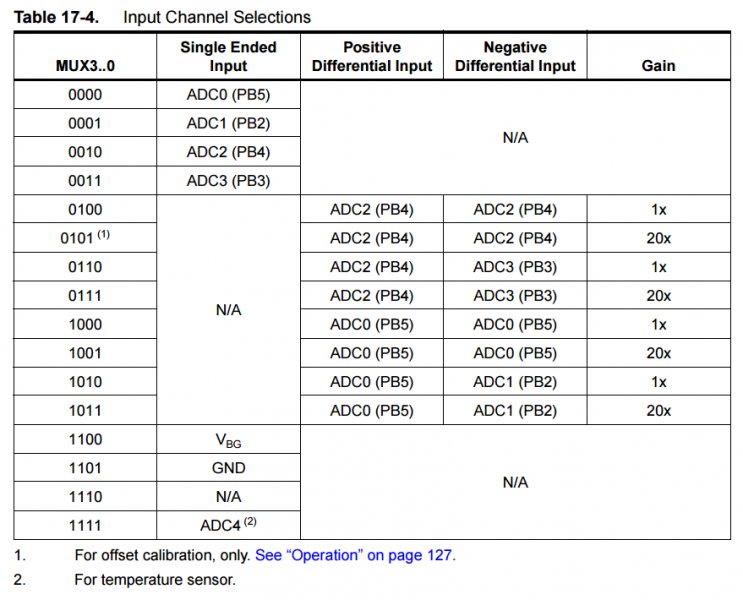Image resolution: width=743 pixels, height=600 pixels.
Task: Click the "ADC3 (PB3)" cell in row 0011
Action: point(228,181)
